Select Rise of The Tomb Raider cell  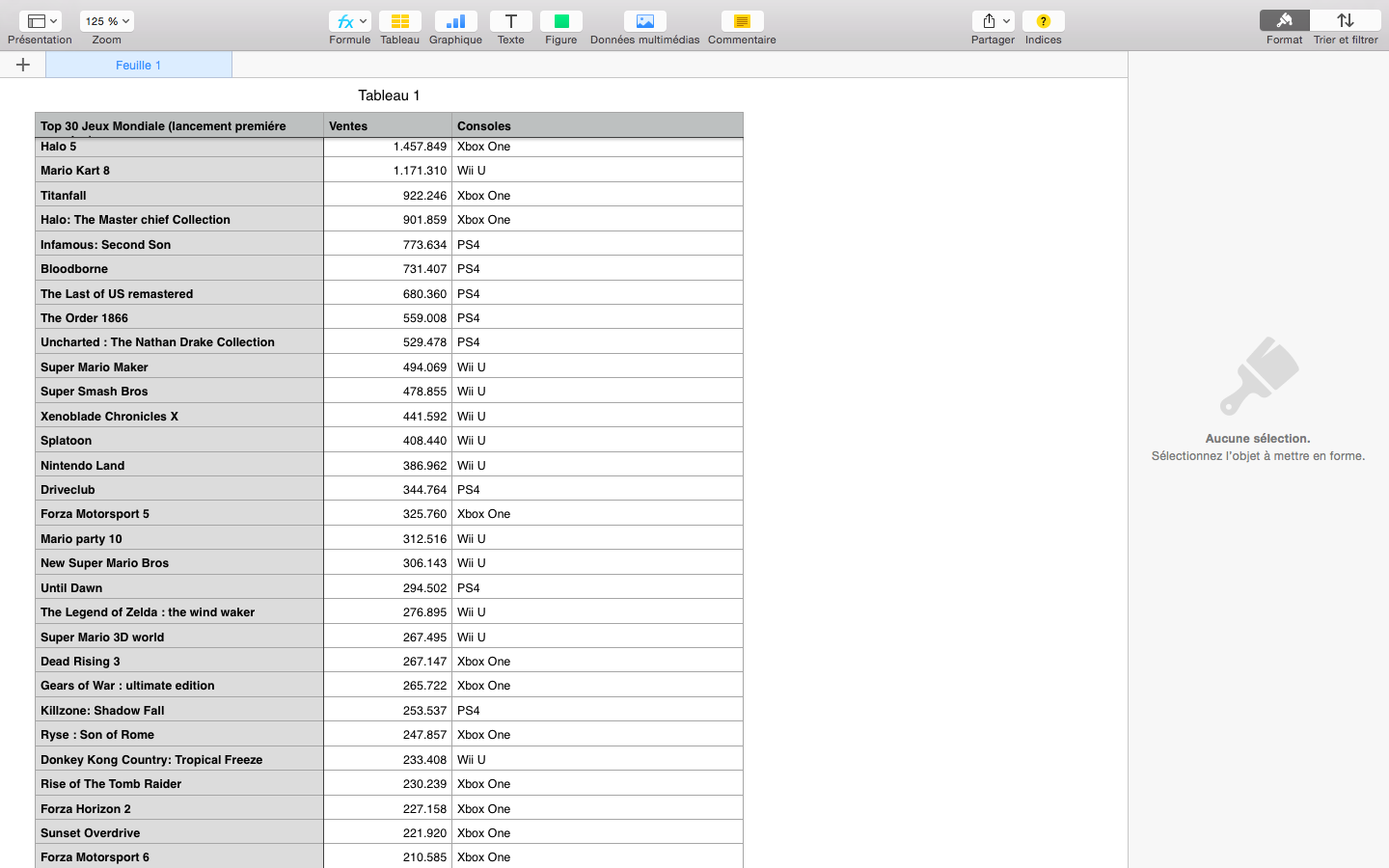click(179, 783)
